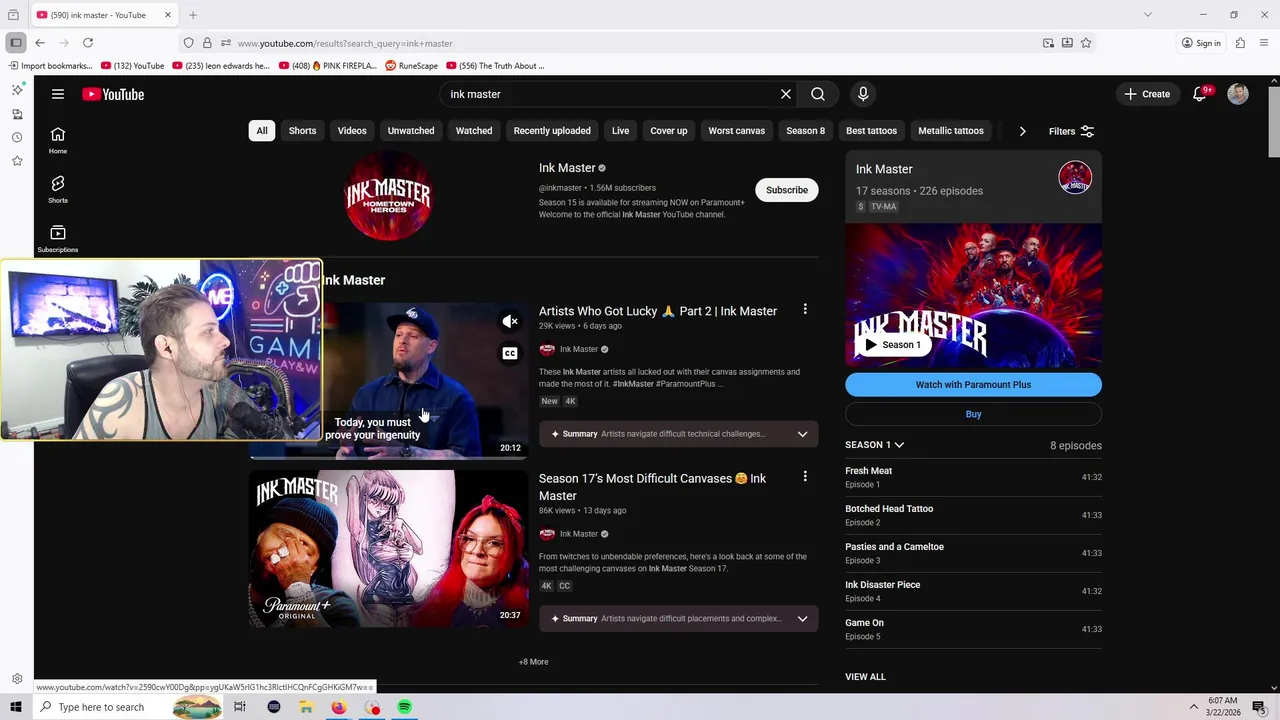Image resolution: width=1280 pixels, height=720 pixels.
Task: Click VIEW ALL episodes
Action: [865, 677]
